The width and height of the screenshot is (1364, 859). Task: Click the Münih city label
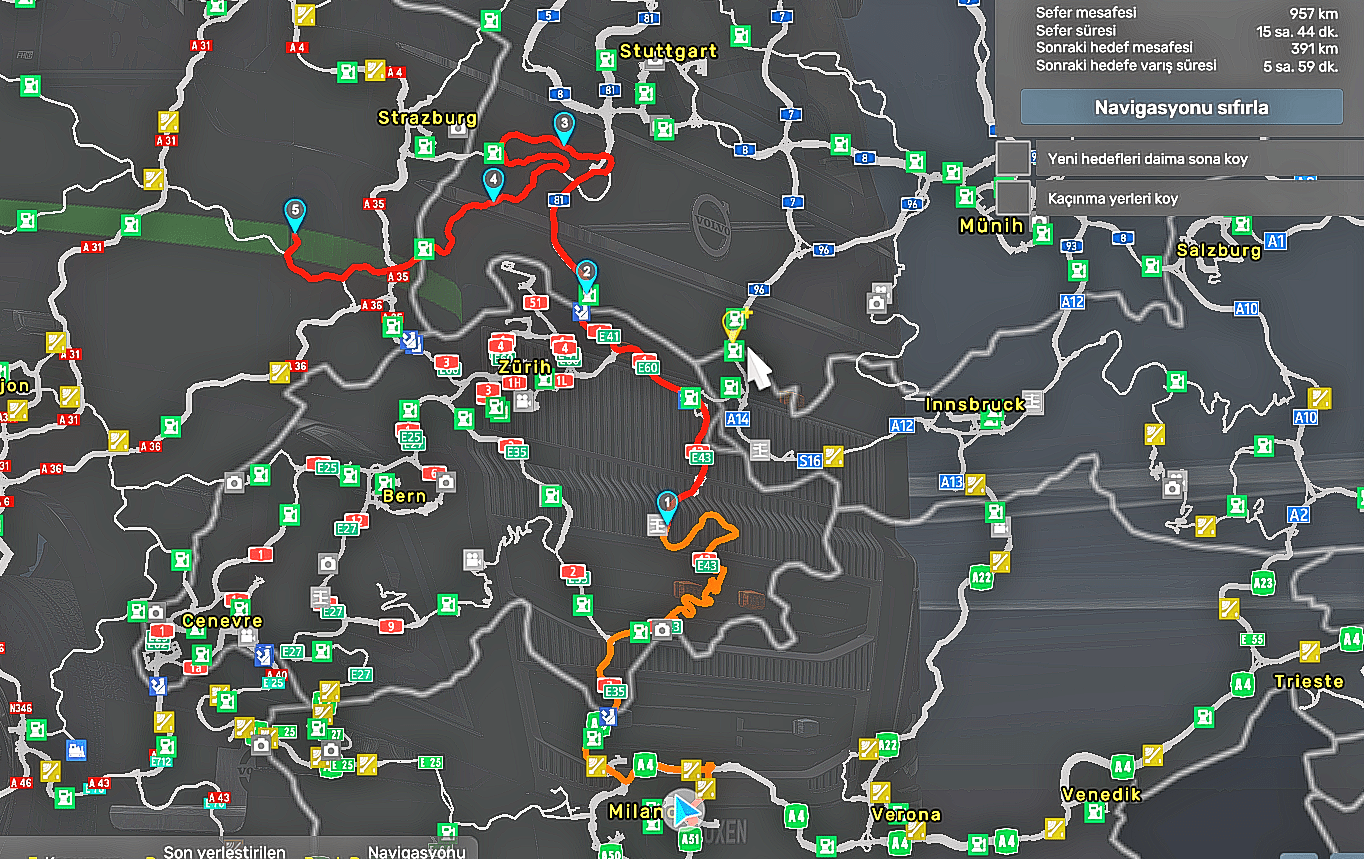991,226
